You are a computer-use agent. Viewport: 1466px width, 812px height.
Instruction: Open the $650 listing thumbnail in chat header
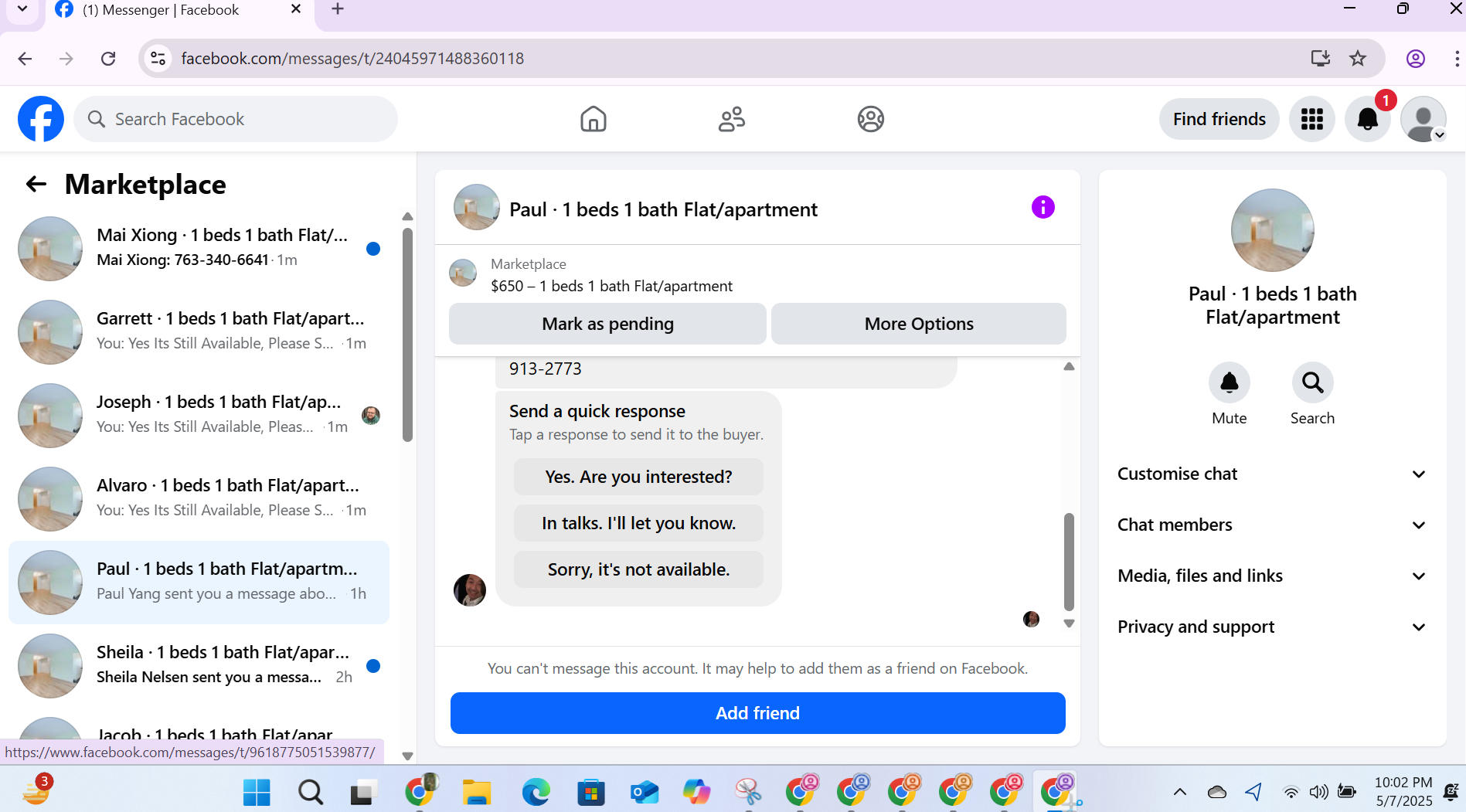coord(463,273)
